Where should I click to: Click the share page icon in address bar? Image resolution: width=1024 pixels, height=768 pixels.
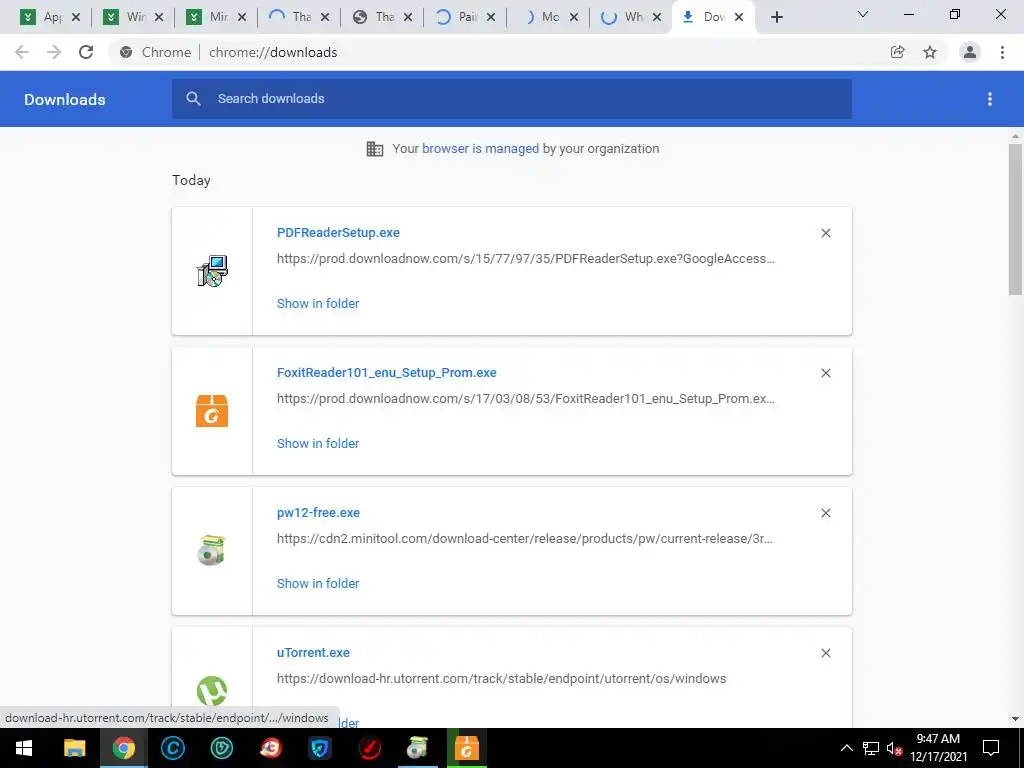[897, 52]
